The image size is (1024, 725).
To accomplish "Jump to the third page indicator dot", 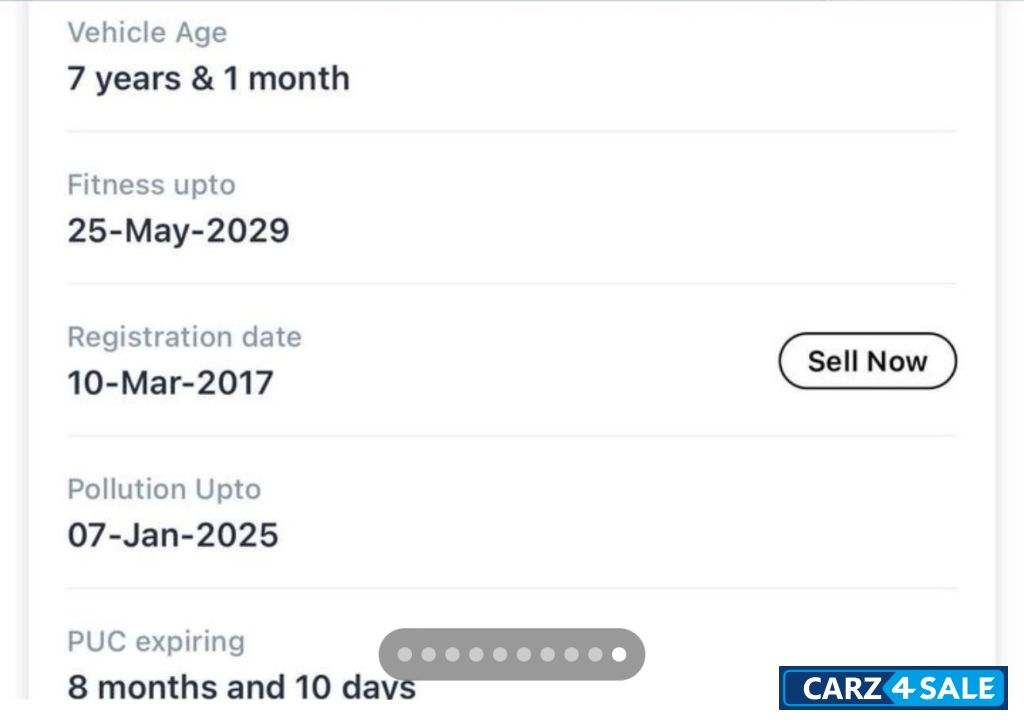I will [x=453, y=655].
